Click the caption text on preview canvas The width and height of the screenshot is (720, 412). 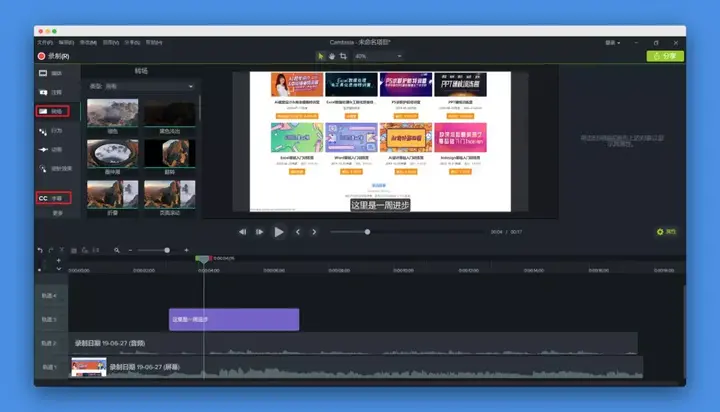[380, 205]
